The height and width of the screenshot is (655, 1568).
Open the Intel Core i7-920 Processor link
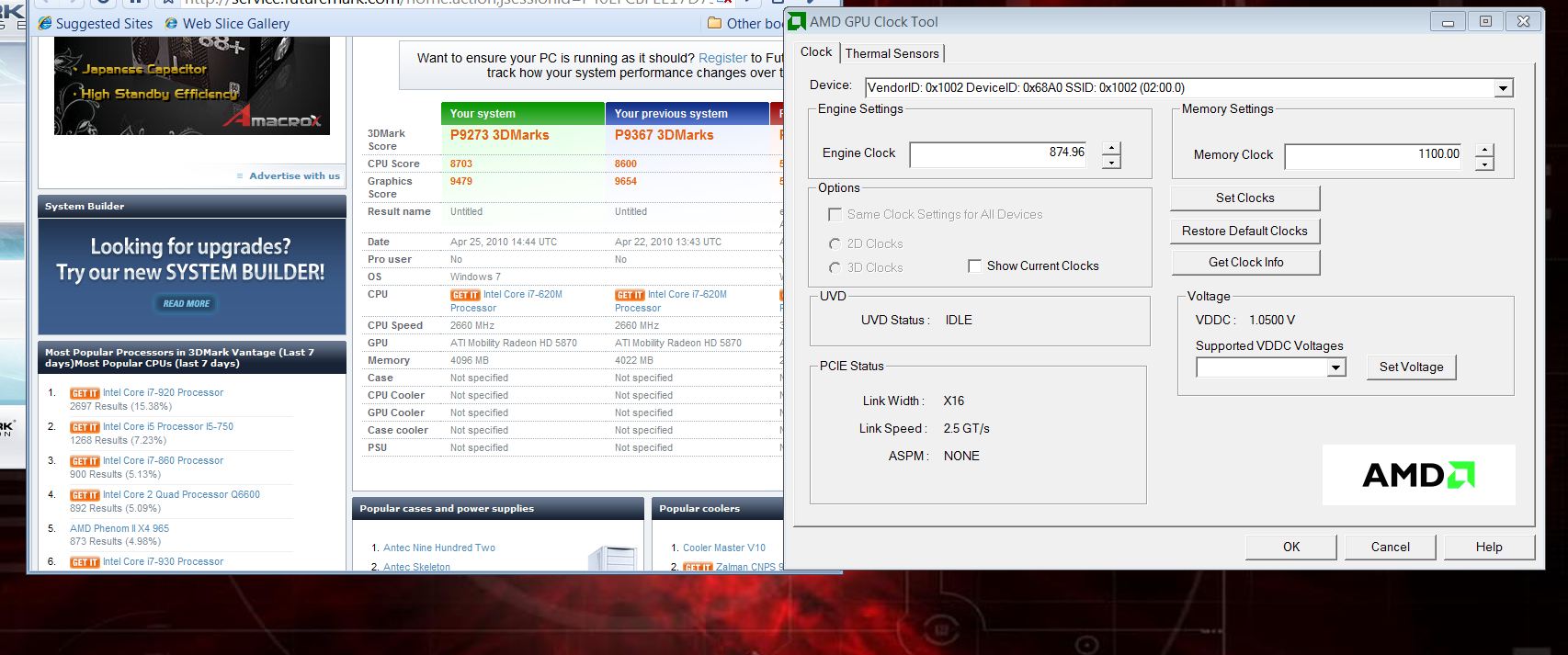coord(163,392)
